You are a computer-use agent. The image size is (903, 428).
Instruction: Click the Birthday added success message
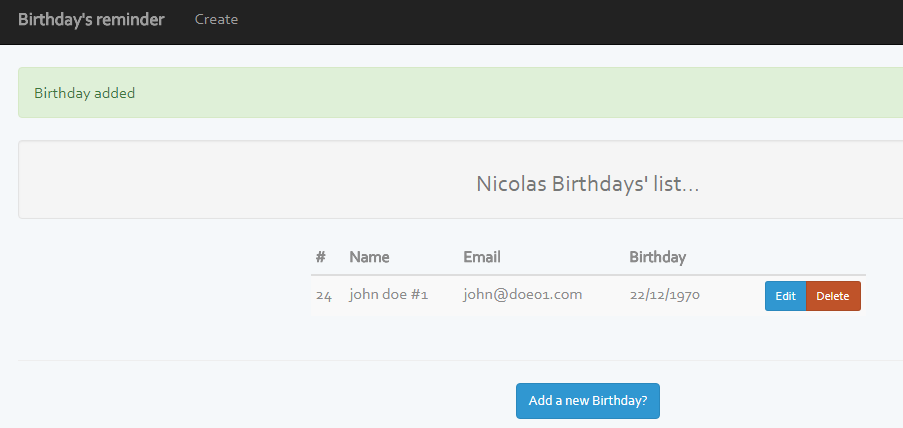coord(85,93)
